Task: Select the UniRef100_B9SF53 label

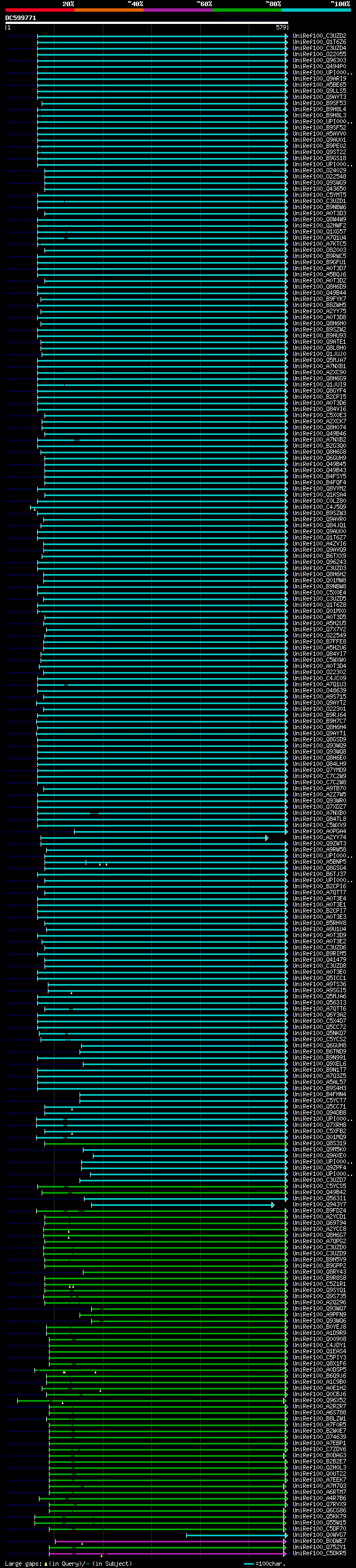Action: point(319,103)
